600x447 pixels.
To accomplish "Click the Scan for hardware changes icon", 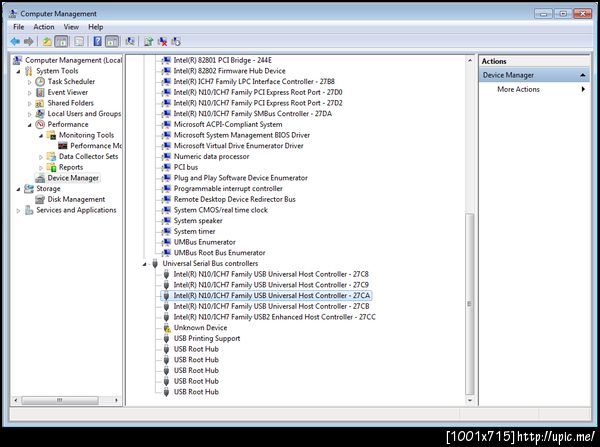I will pos(130,41).
